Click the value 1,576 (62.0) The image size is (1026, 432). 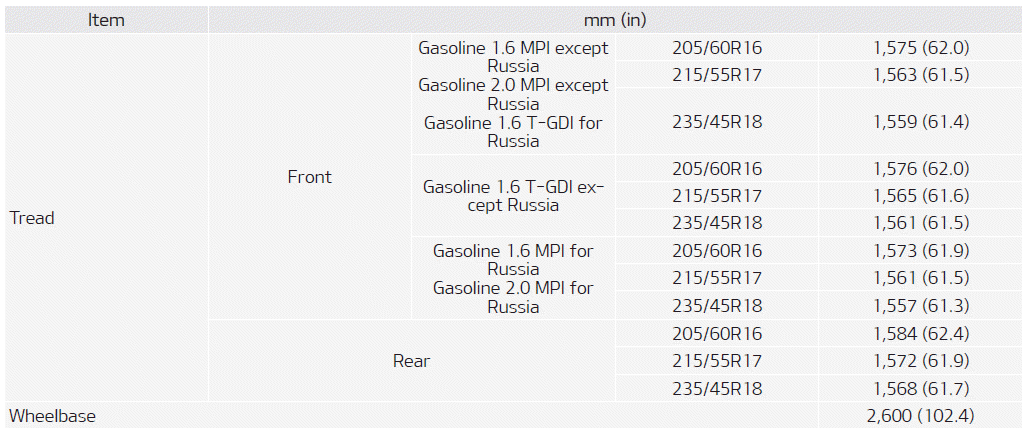tap(921, 169)
